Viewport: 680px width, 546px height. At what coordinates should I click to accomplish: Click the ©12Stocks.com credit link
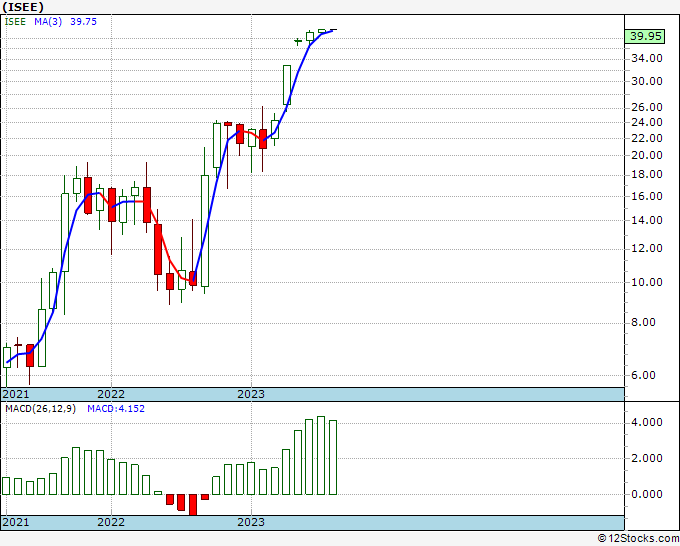[x=638, y=539]
